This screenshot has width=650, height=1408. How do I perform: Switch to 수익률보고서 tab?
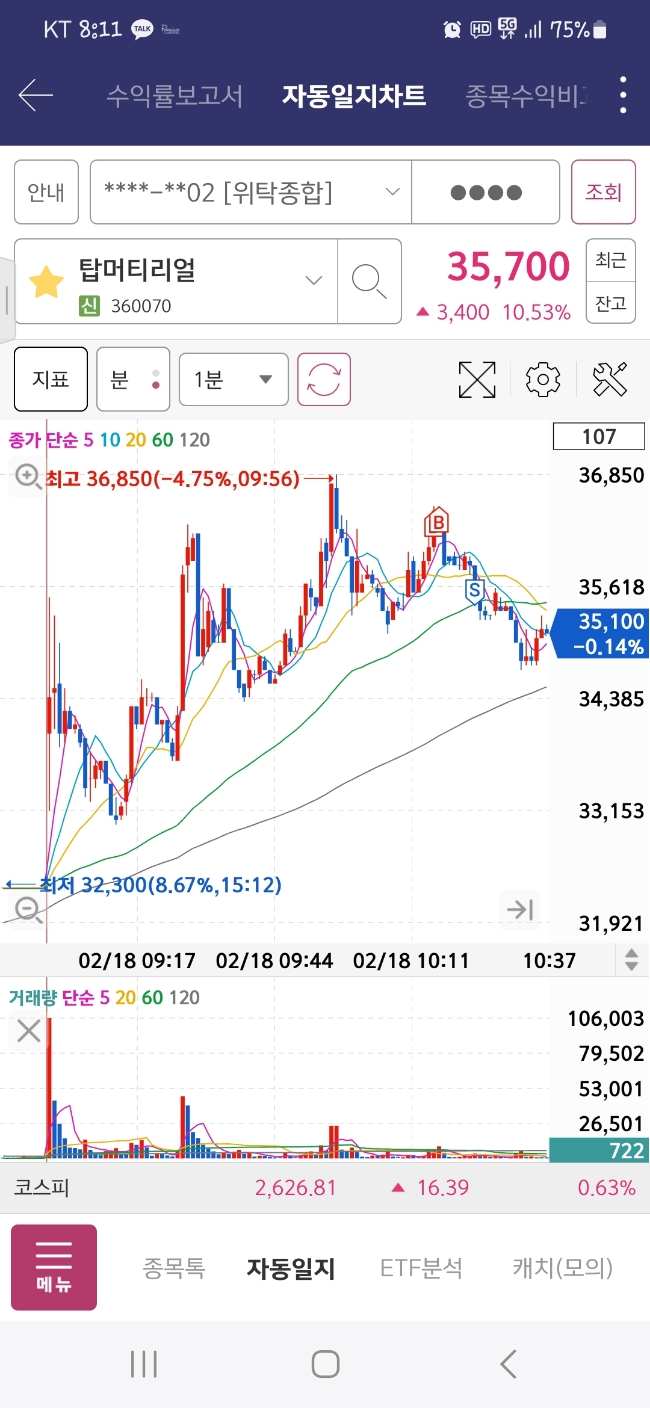174,96
